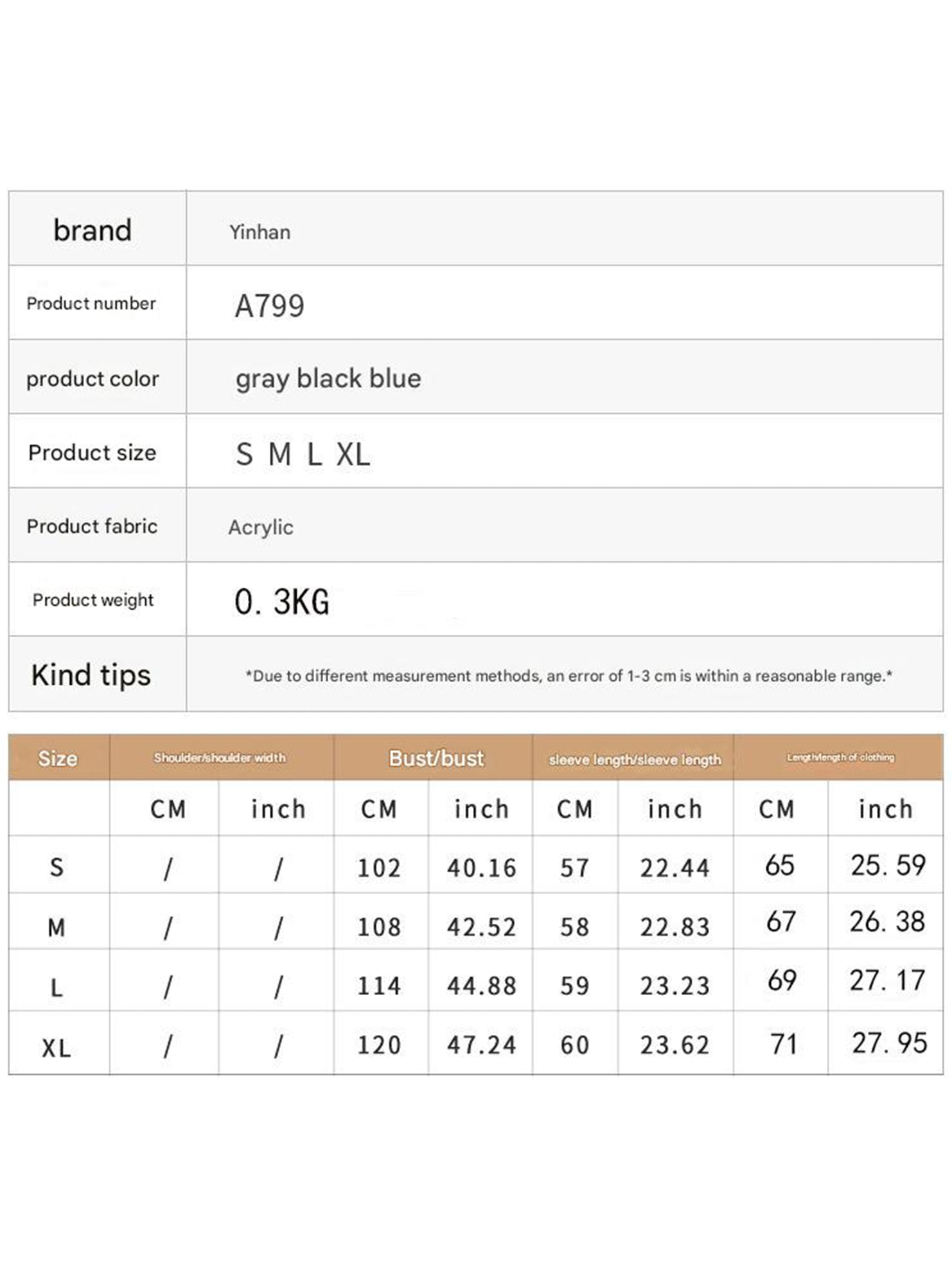952x1263 pixels.
Task: Click the sleeve inch value 23.62
Action: 674,1045
